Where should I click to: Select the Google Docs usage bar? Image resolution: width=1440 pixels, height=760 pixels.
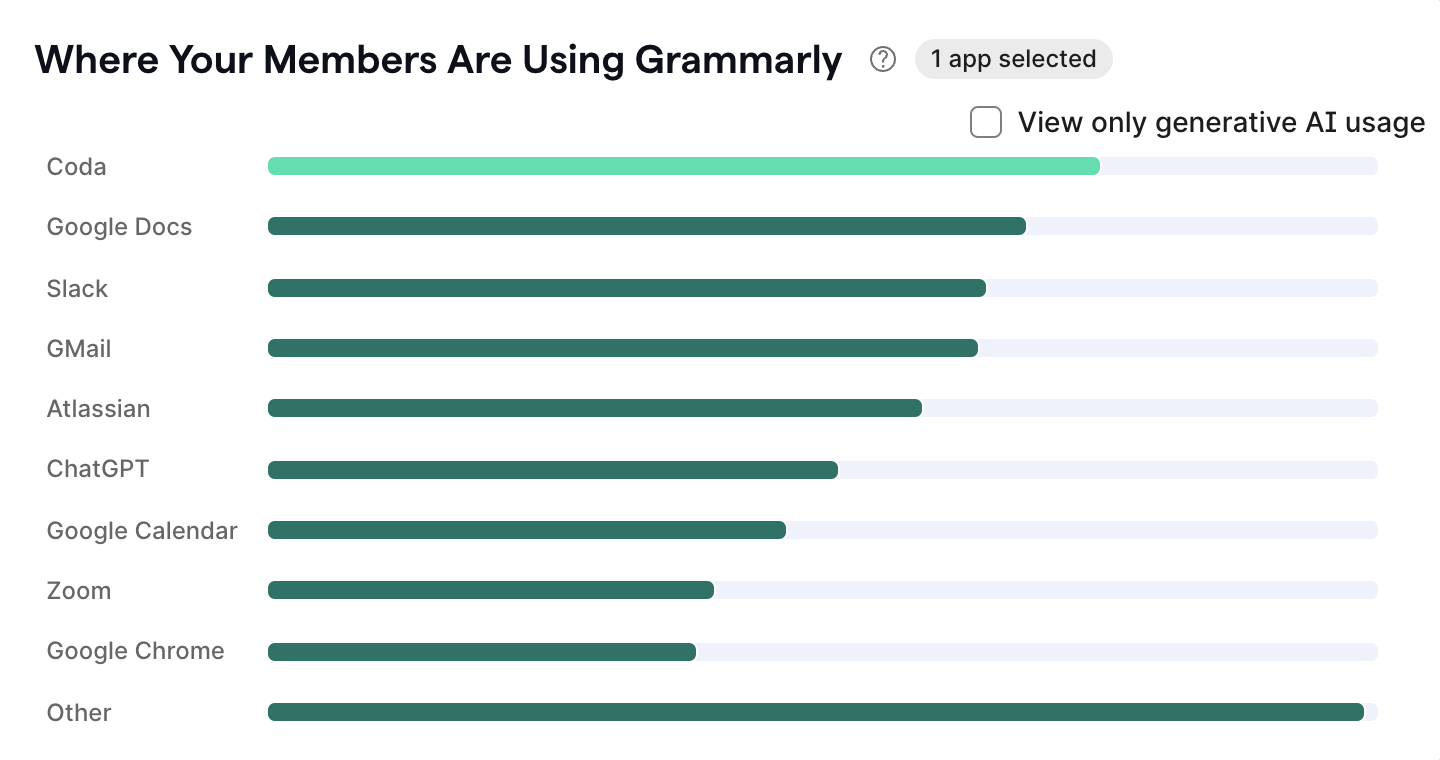coord(645,226)
